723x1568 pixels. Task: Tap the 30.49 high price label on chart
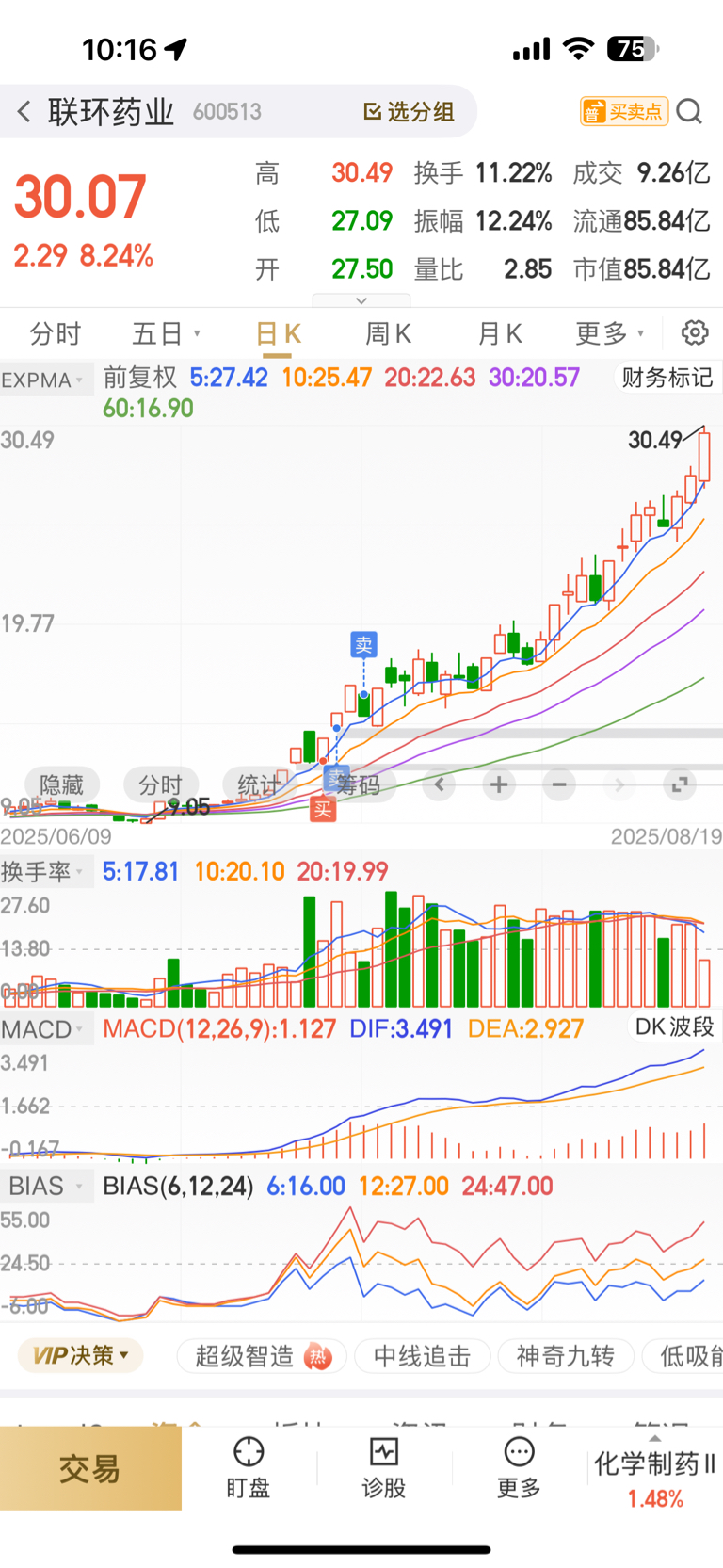pos(655,440)
